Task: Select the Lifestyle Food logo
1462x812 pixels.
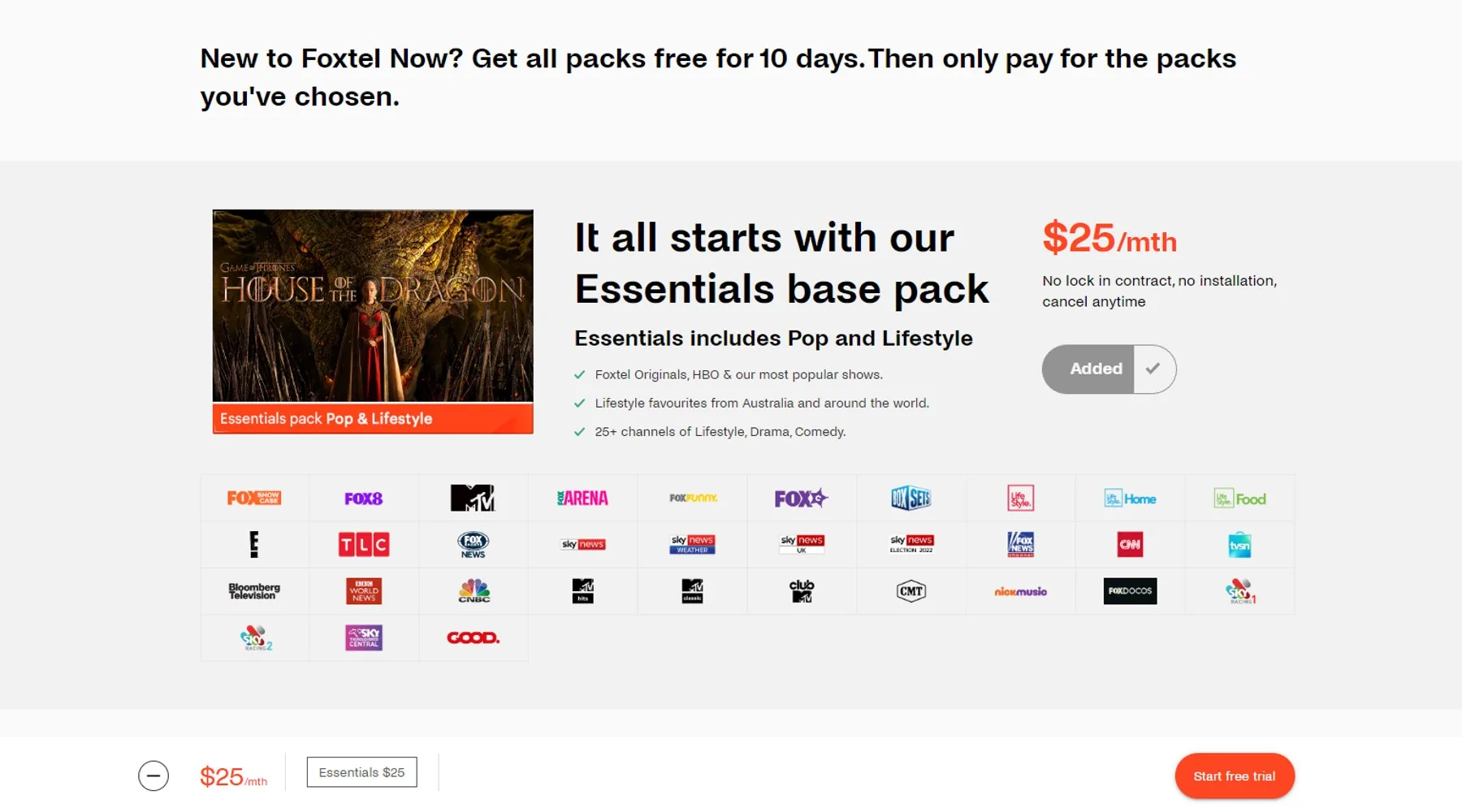Action: pos(1239,499)
